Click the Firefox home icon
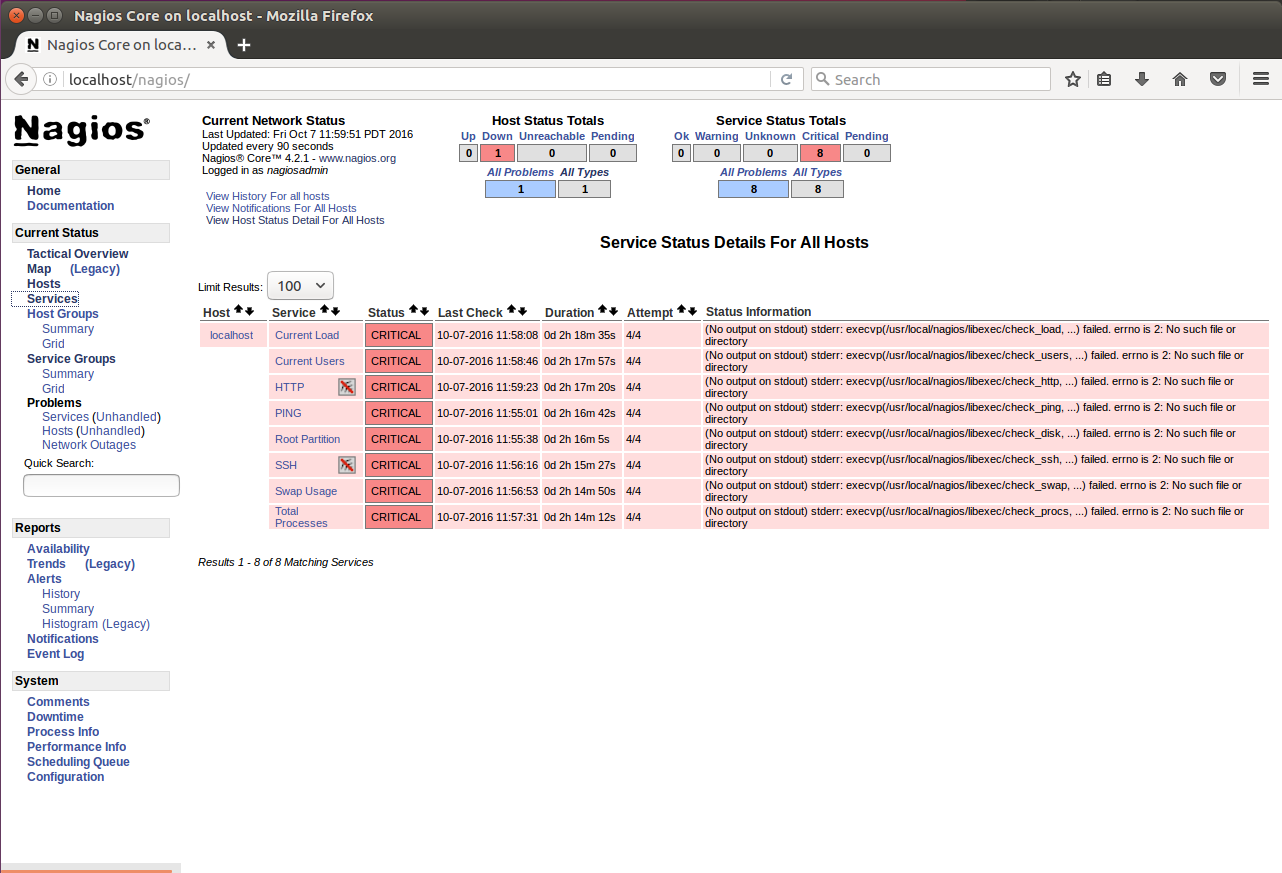The width and height of the screenshot is (1282, 873). (1180, 78)
